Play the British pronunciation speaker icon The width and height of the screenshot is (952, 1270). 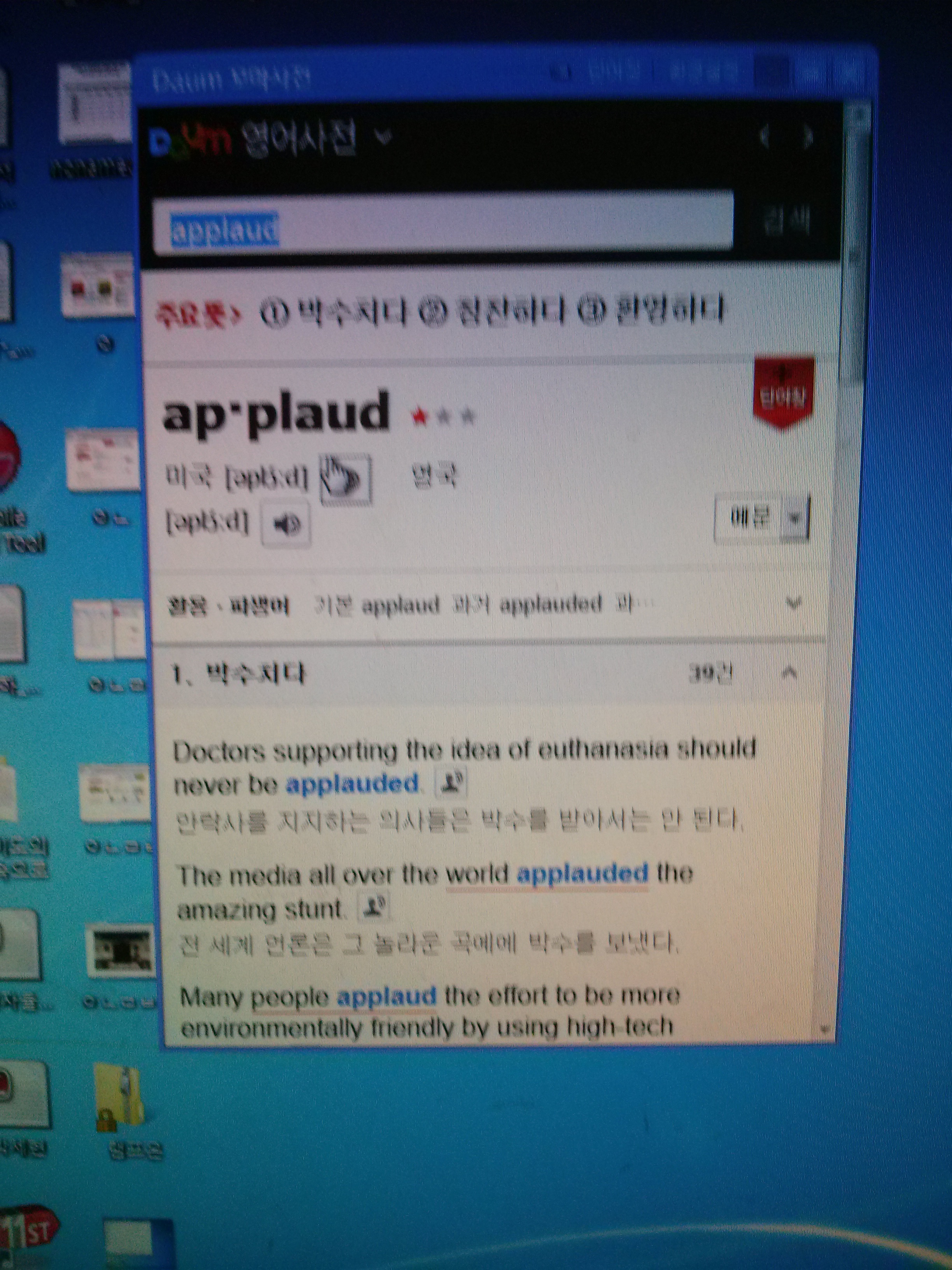(286, 523)
